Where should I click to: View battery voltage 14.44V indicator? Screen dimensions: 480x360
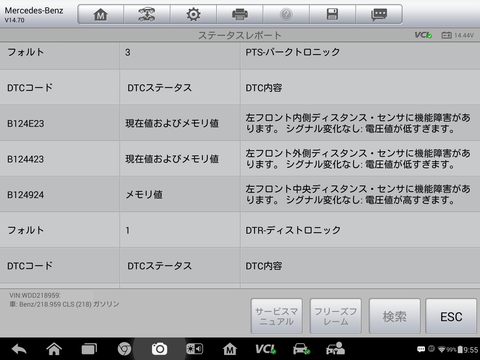pos(458,35)
